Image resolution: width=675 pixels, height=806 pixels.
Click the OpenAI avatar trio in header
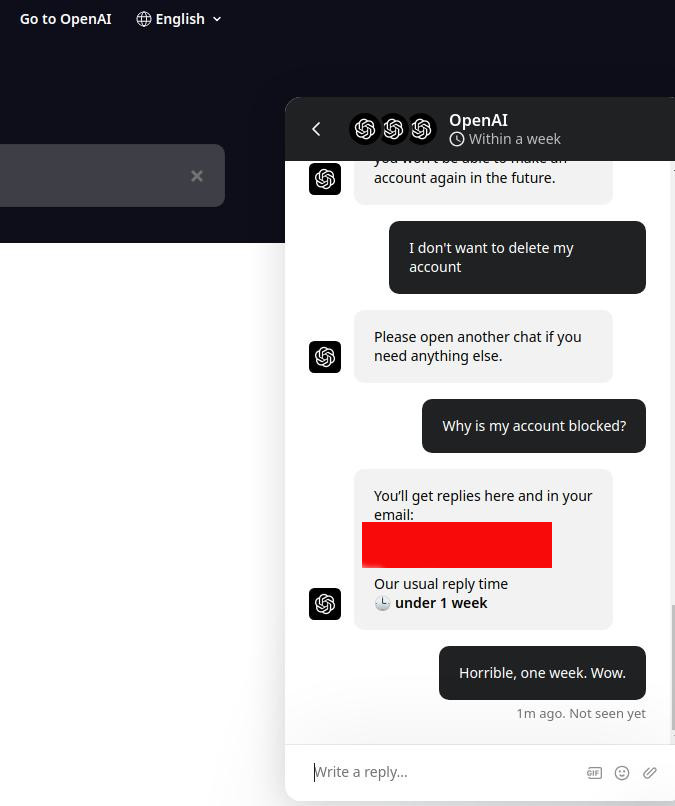click(x=393, y=129)
